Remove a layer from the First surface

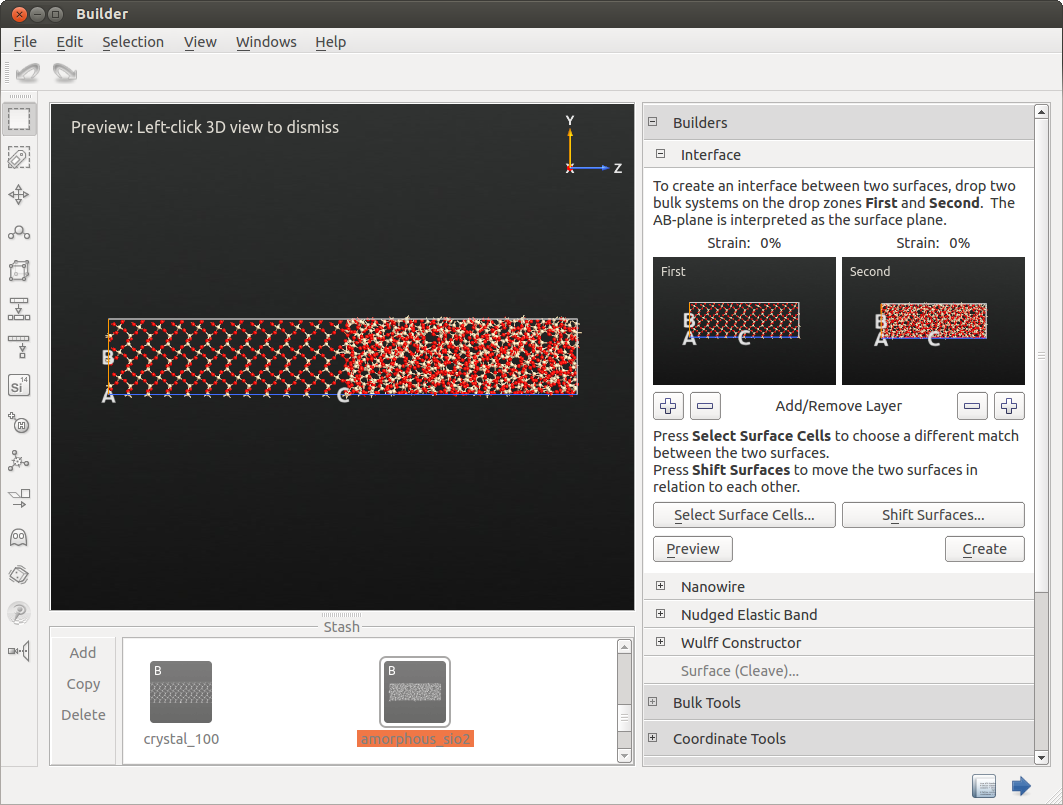705,406
